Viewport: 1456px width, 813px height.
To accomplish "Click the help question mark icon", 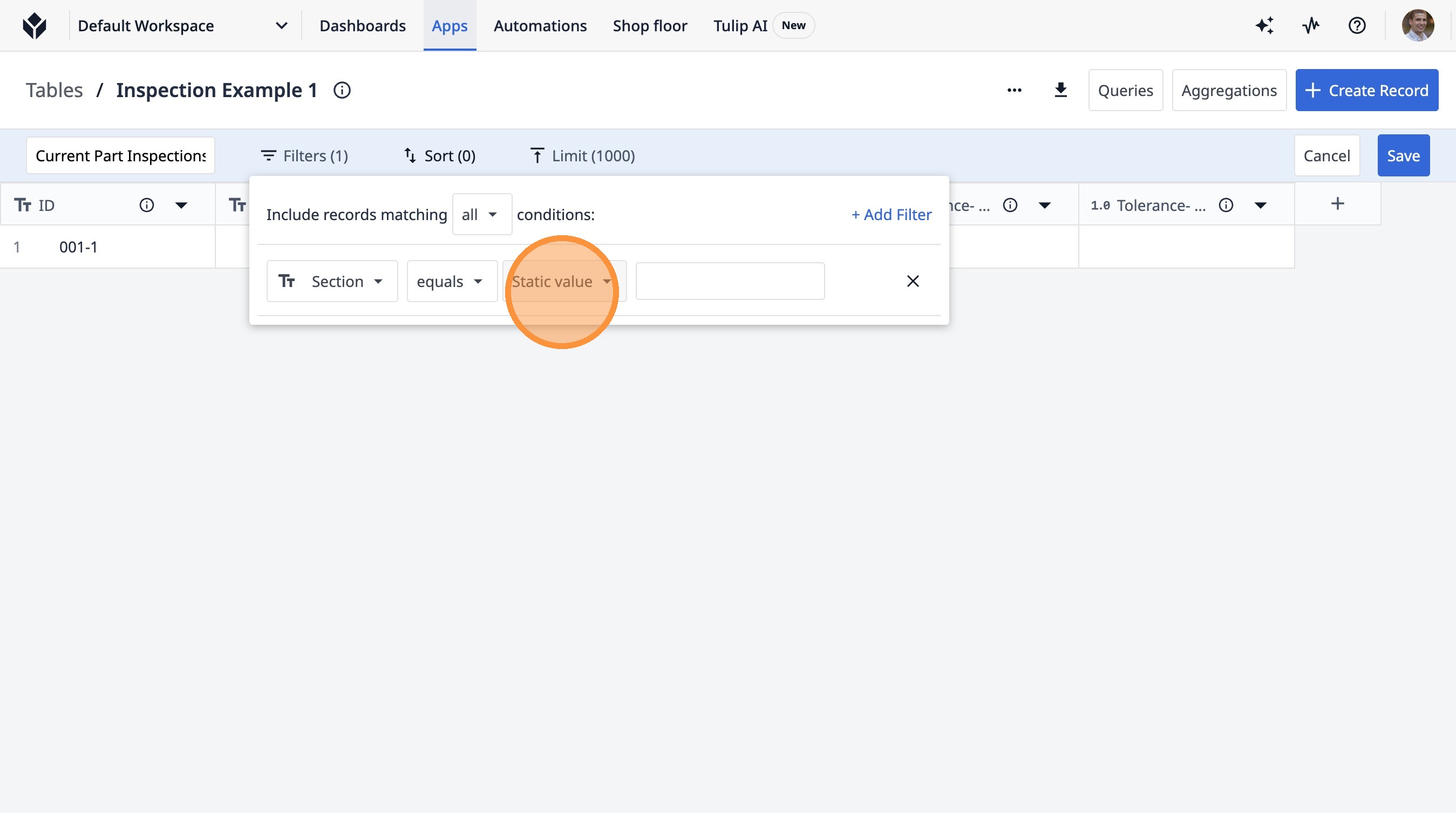I will point(1357,25).
